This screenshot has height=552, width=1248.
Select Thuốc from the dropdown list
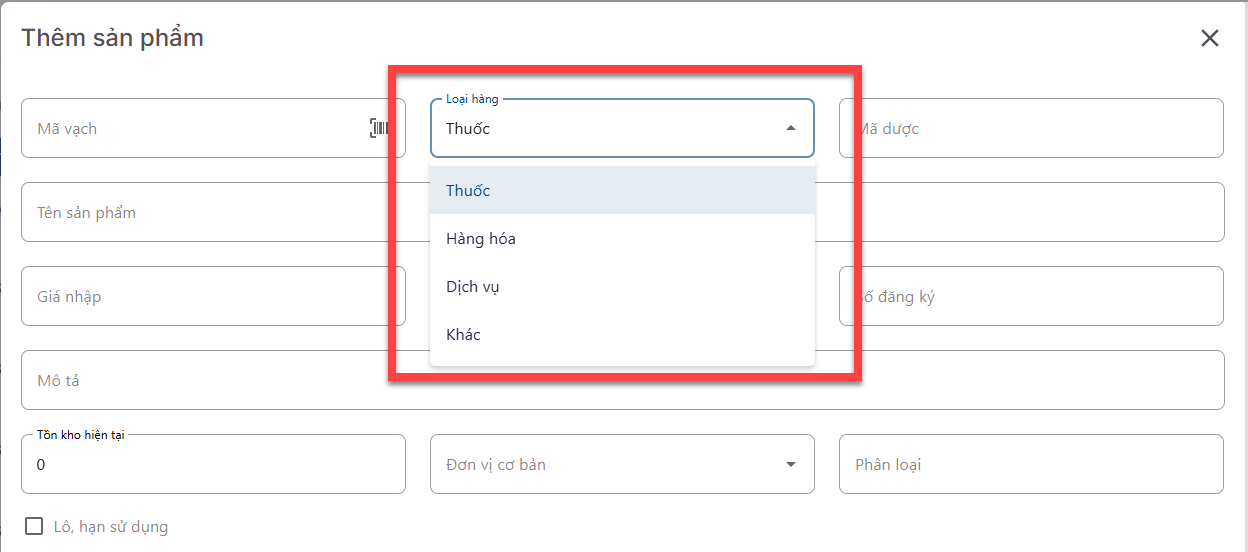tap(468, 190)
